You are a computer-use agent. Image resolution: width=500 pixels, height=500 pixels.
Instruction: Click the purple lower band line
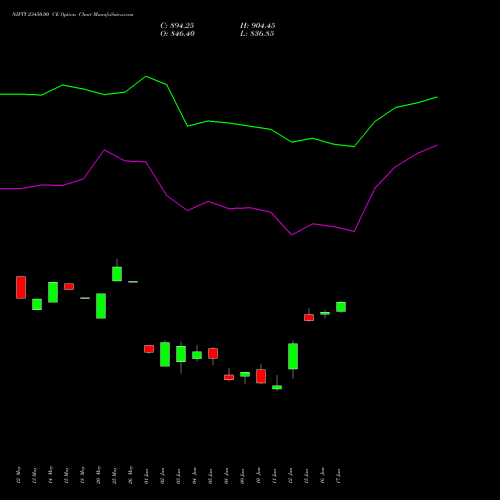(219, 205)
